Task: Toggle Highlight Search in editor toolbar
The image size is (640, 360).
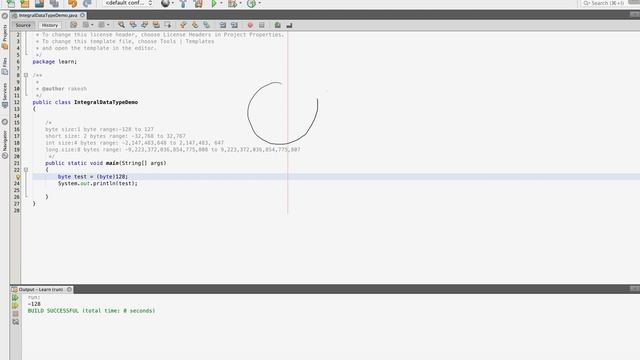Action: pos(156,25)
